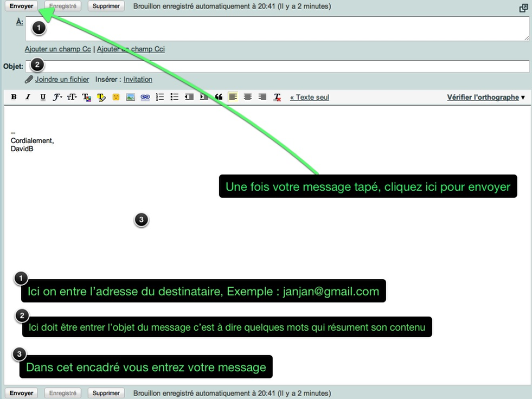Align text to the right

point(262,97)
